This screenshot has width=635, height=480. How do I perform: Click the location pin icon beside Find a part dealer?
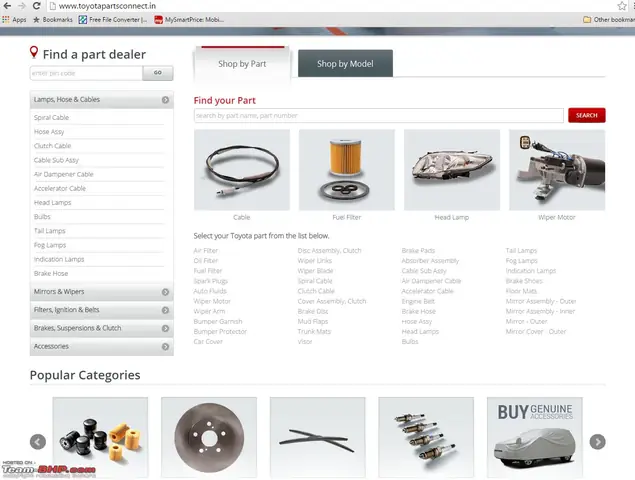coord(34,52)
